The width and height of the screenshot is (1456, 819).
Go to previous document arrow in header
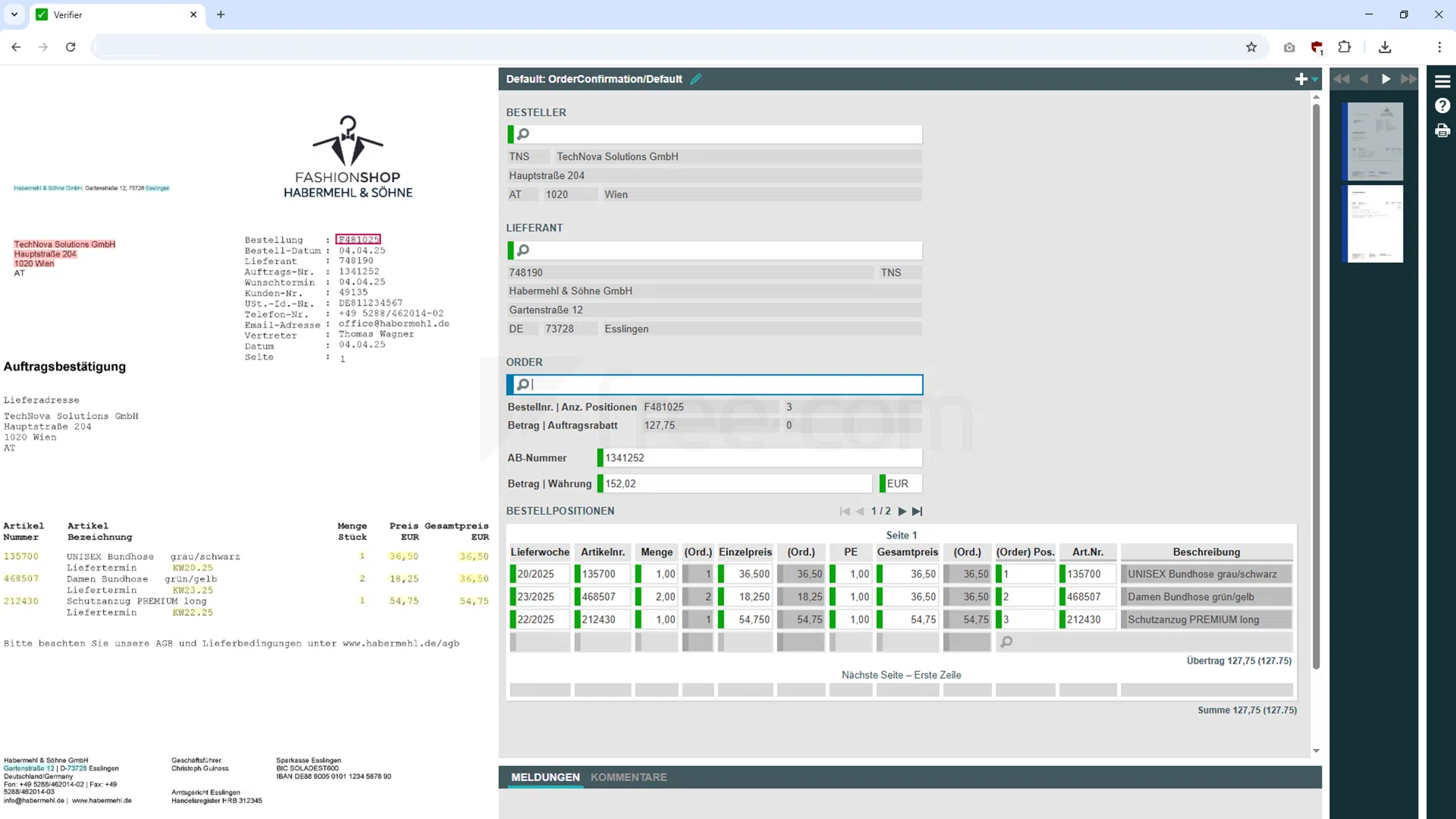(1363, 79)
